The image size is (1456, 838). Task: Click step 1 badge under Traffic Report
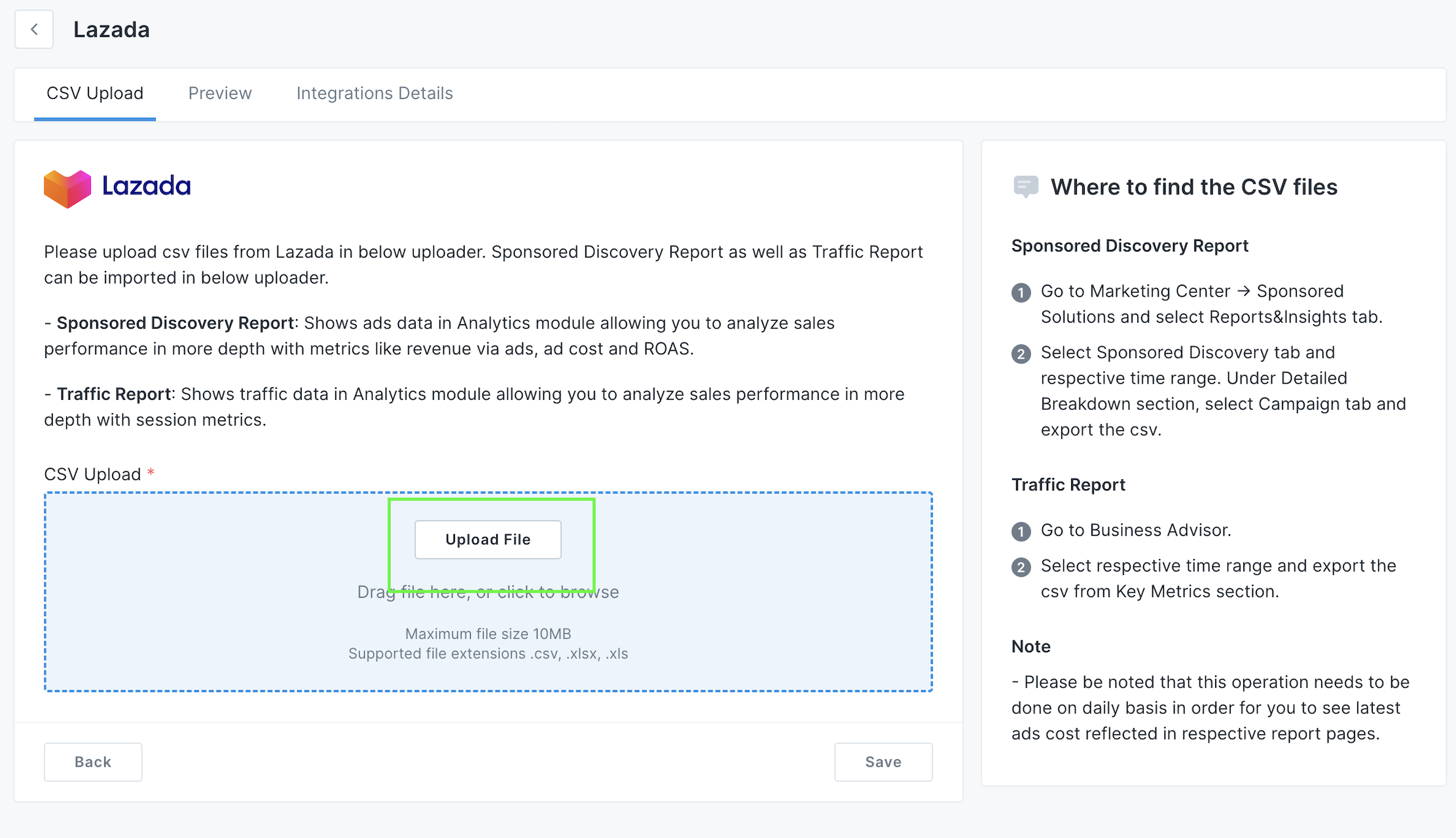coord(1021,531)
